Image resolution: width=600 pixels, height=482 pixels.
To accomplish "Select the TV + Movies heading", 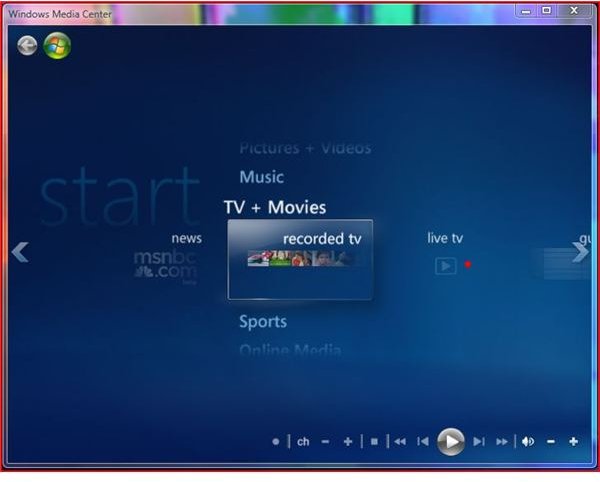I will 275,207.
